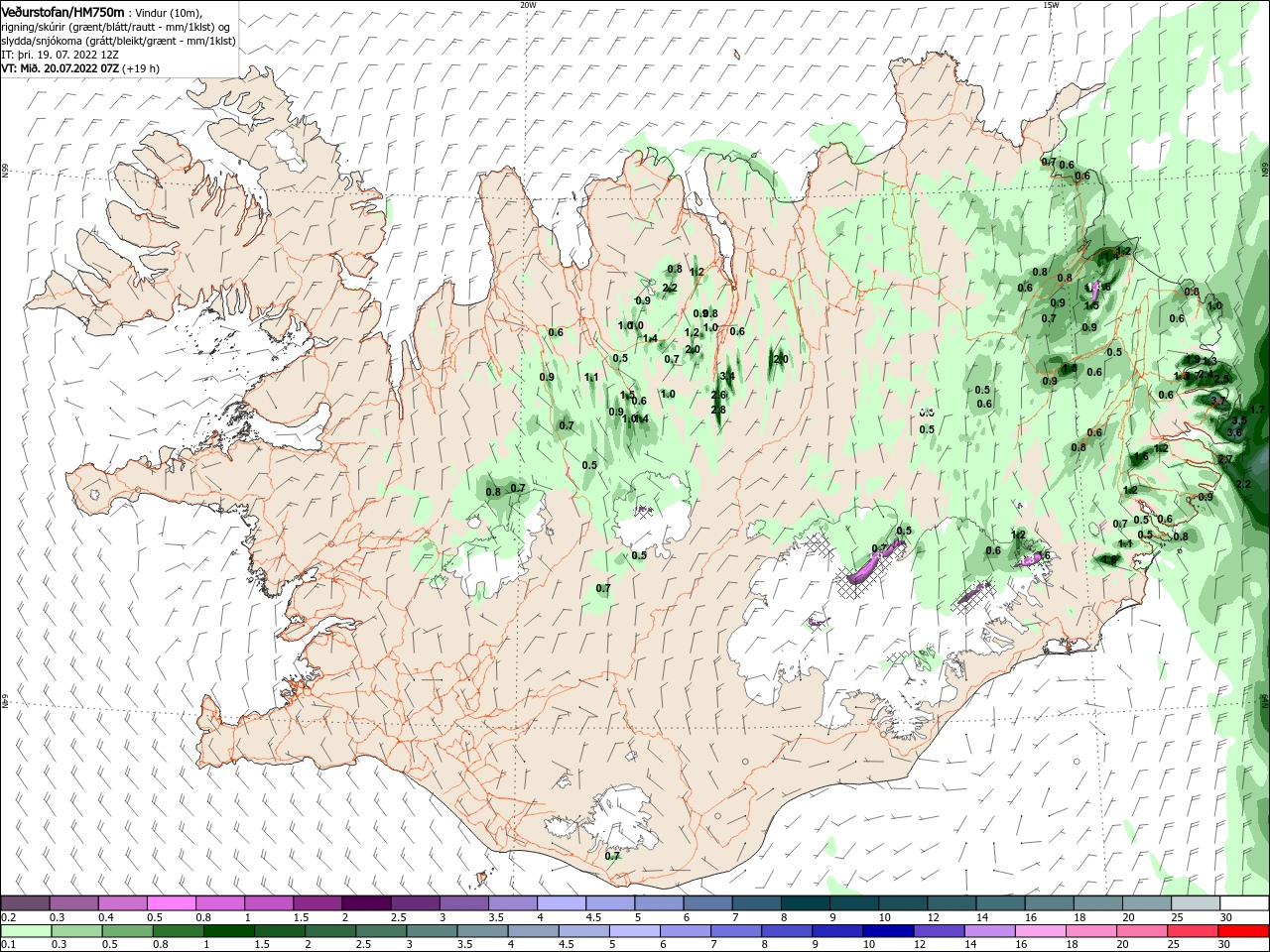Select the "2.7" value on the eastern fjords
The height and width of the screenshot is (952, 1270).
(x=1225, y=459)
